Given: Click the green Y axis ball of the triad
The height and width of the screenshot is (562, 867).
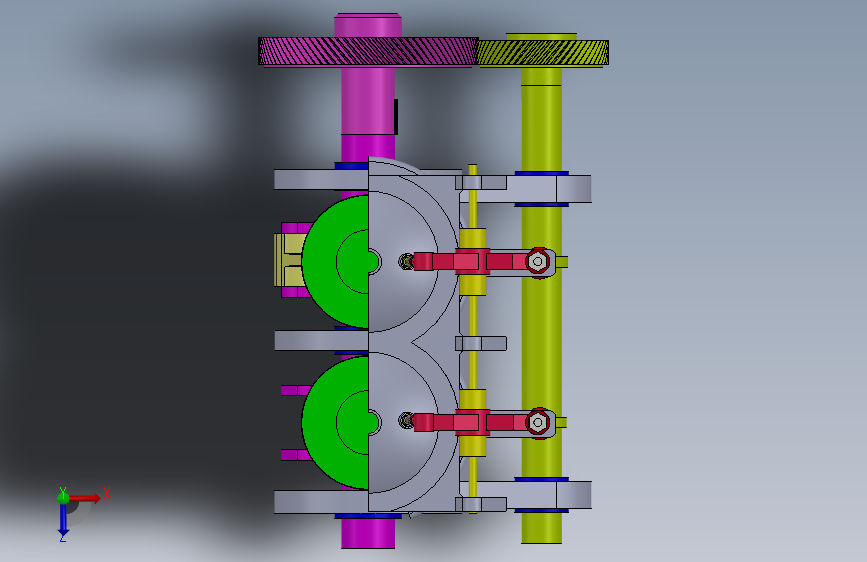Looking at the screenshot, I should point(63,497).
